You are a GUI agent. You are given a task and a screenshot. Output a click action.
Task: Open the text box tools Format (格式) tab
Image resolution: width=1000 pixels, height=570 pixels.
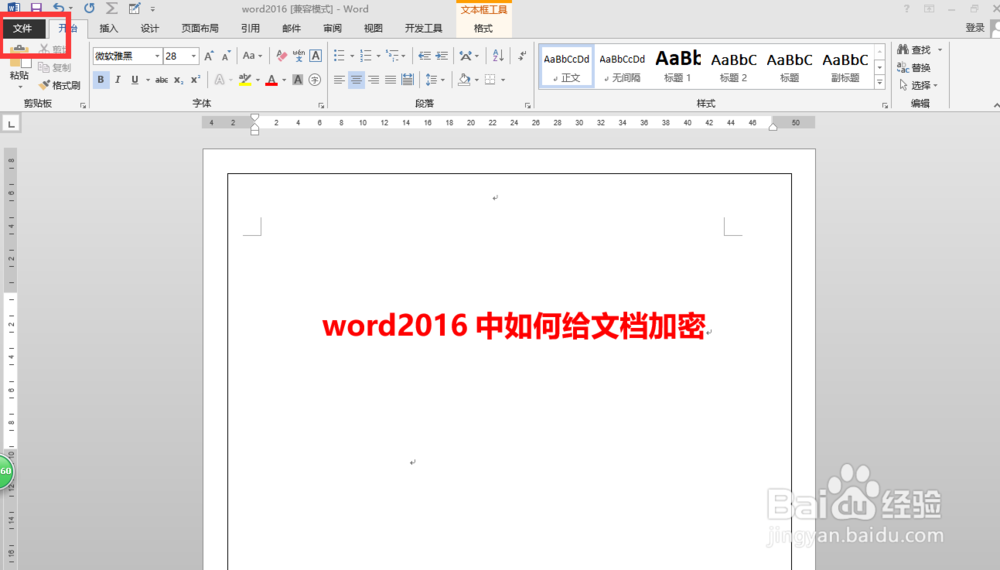coord(483,28)
